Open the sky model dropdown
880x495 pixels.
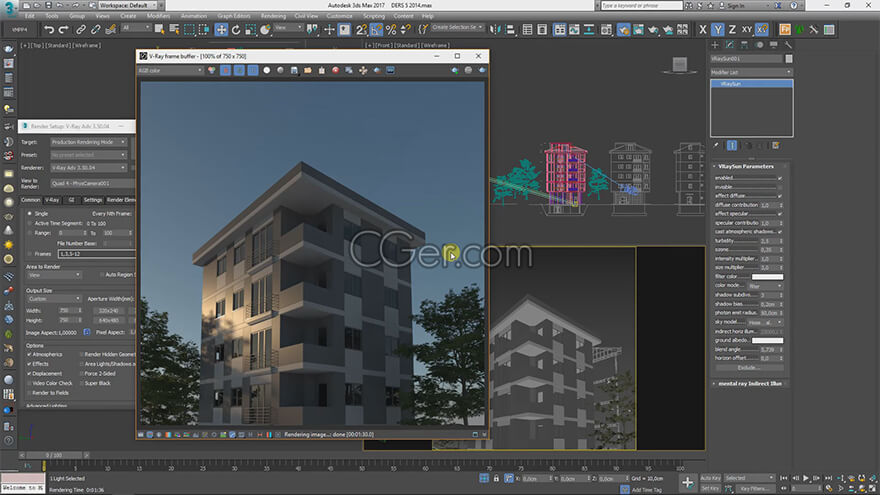tap(764, 323)
